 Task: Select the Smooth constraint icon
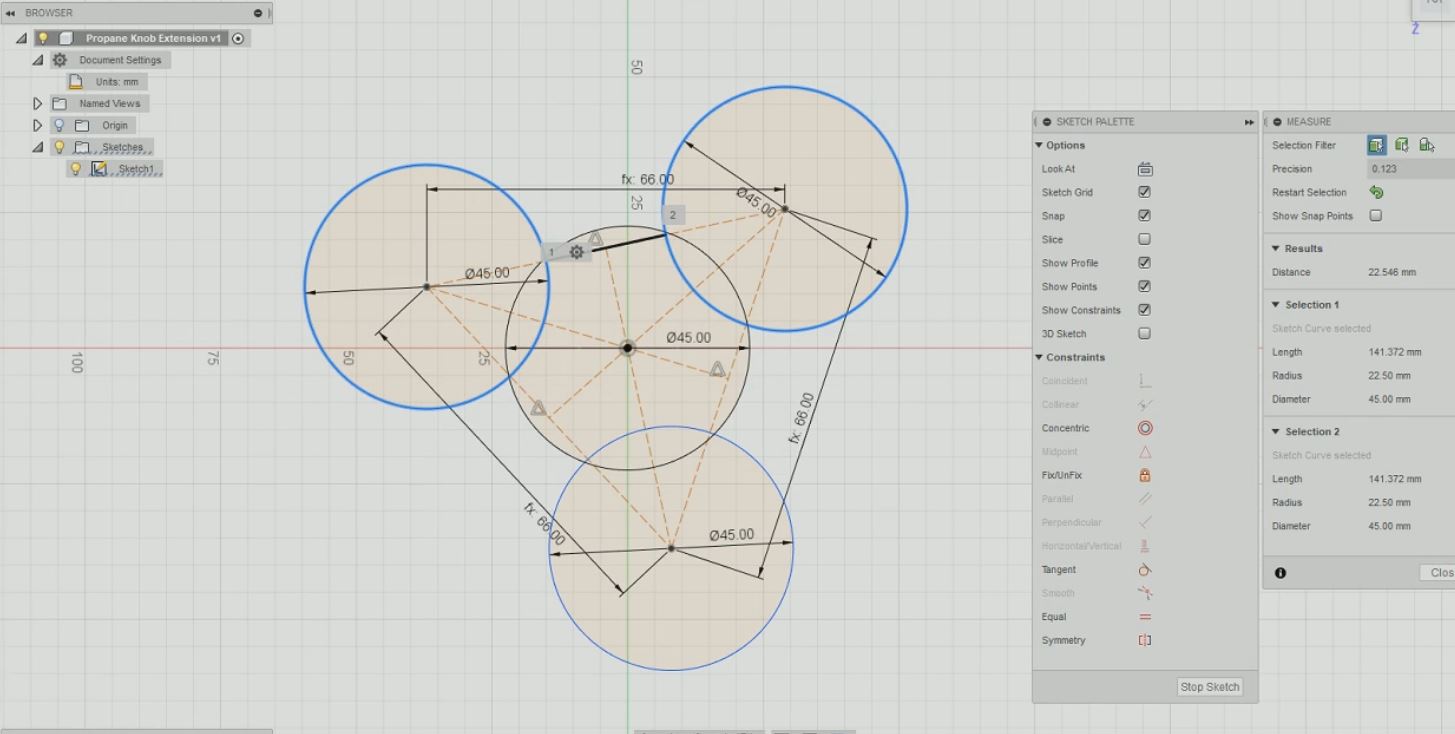point(1145,594)
